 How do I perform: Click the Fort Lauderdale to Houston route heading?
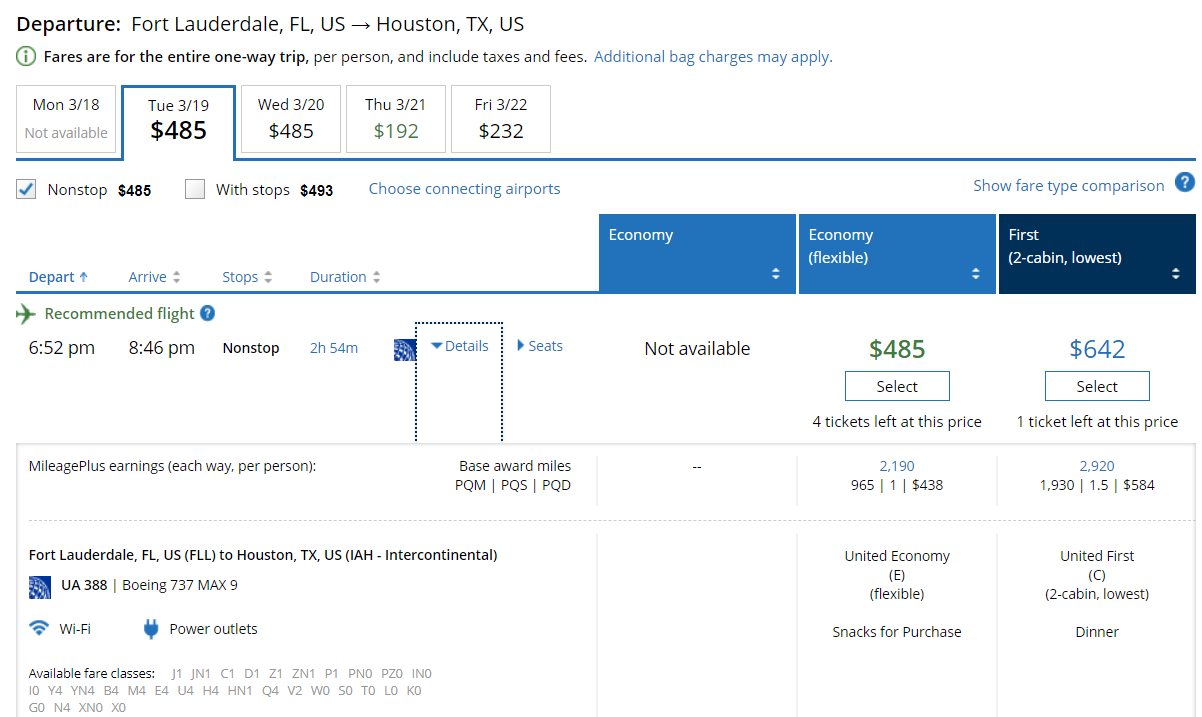tap(263, 555)
